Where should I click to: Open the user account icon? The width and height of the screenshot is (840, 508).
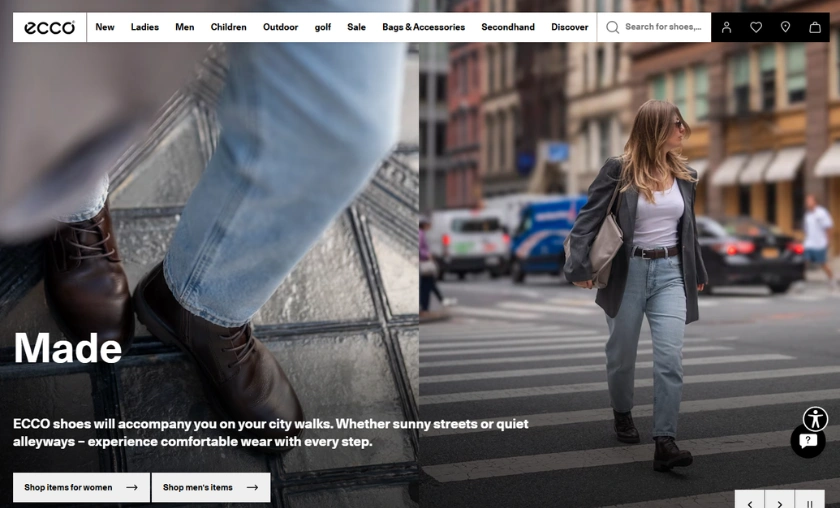pyautogui.click(x=726, y=27)
